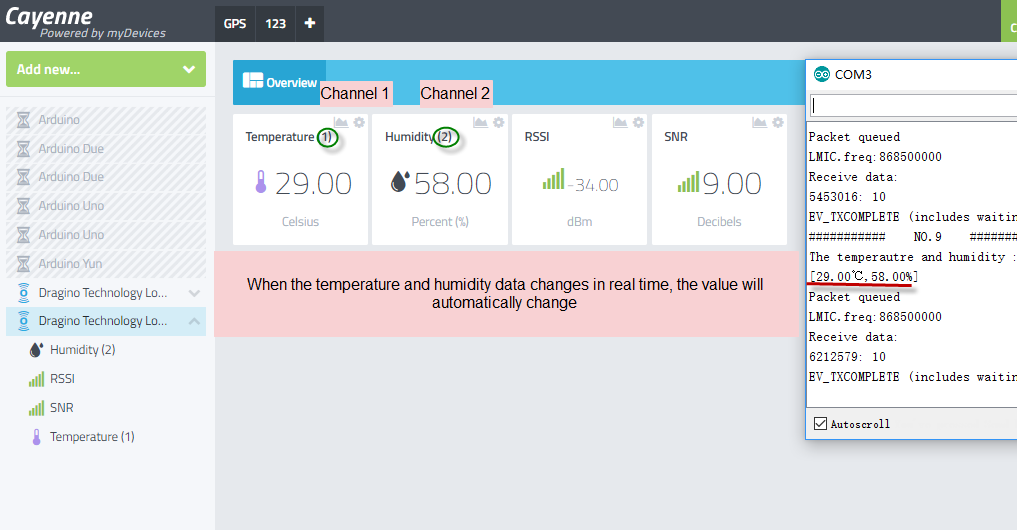Viewport: 1017px width, 530px height.
Task: Click 'Celsius' unit label
Action: tap(300, 222)
